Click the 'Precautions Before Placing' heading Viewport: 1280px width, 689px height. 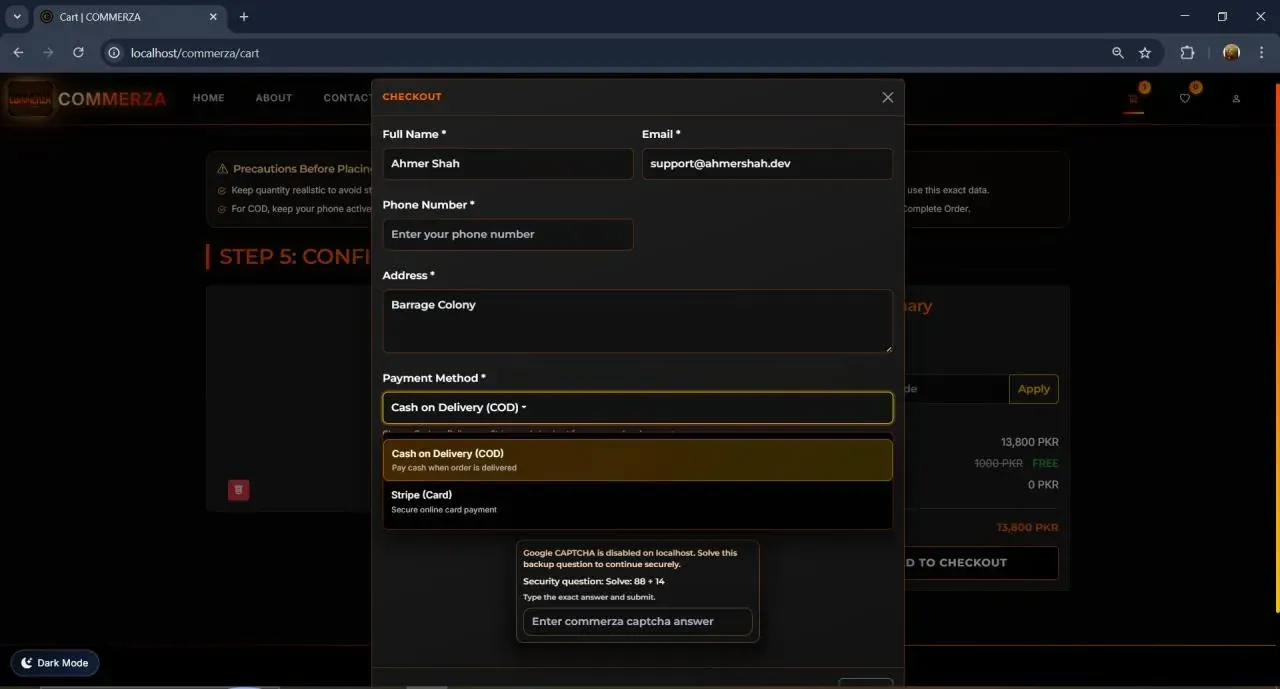click(302, 169)
